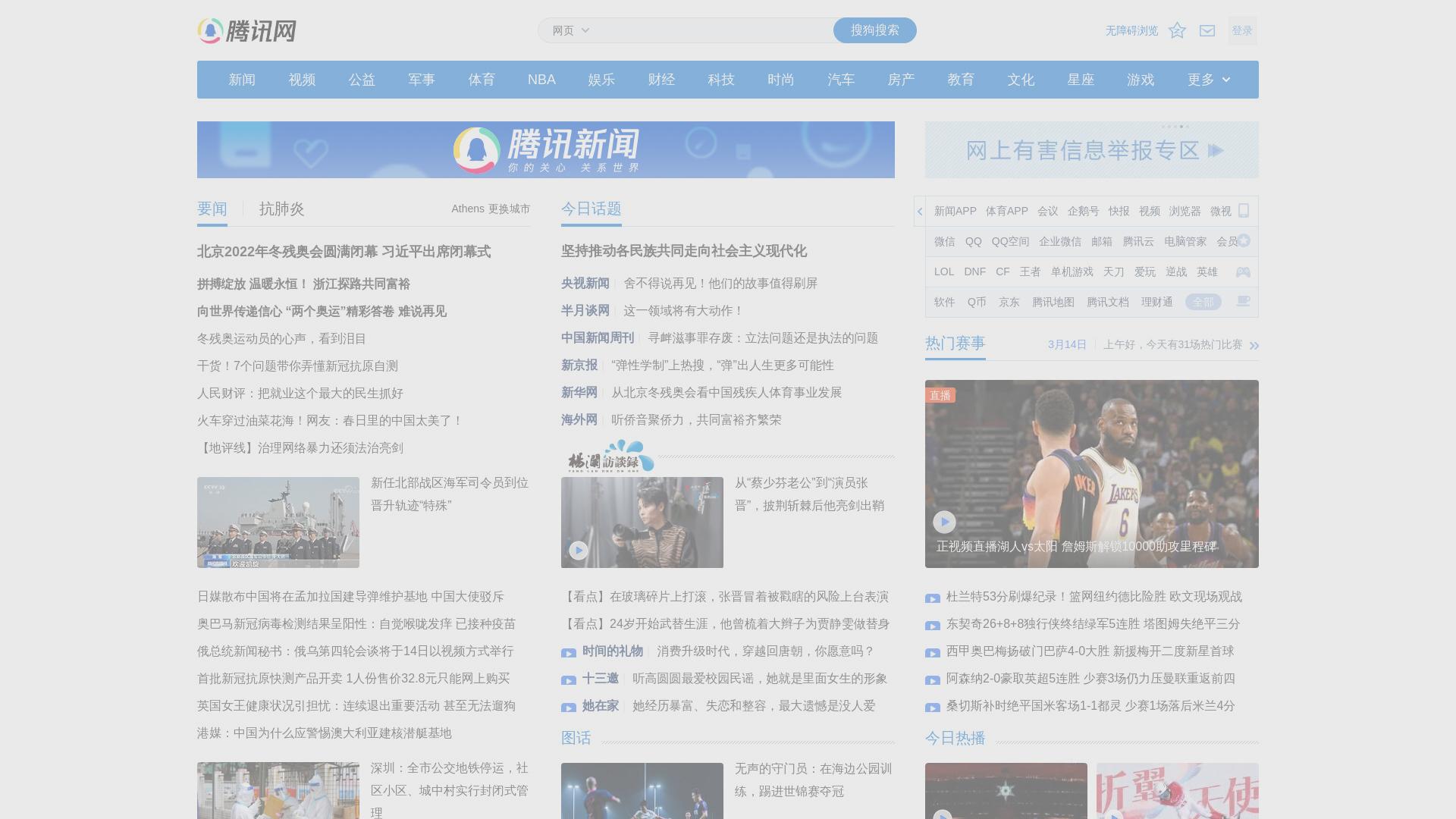Click the 登录 login button
1456x819 pixels.
point(1242,30)
